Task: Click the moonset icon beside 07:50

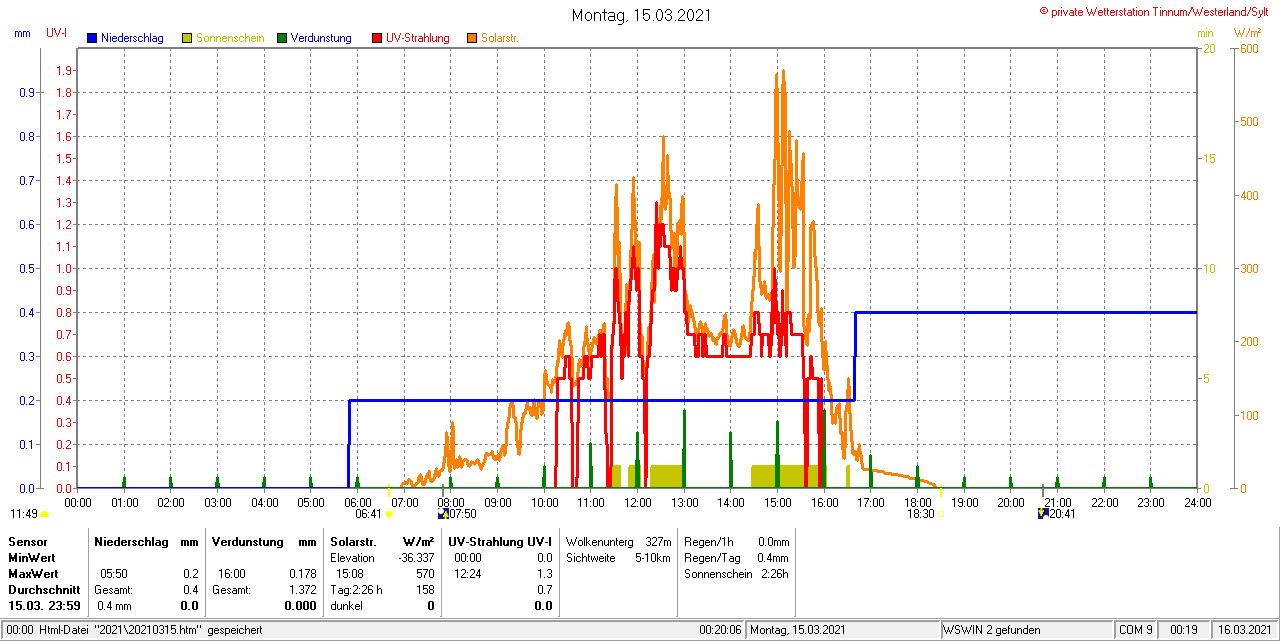Action: click(443, 513)
